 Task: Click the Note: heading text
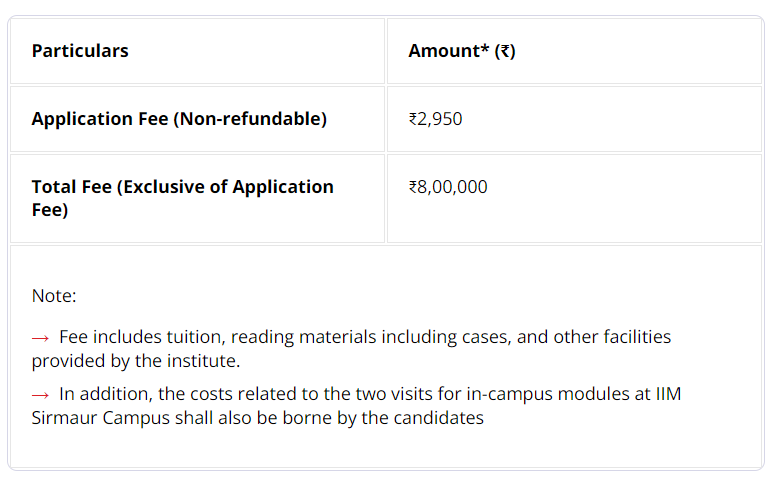[54, 296]
